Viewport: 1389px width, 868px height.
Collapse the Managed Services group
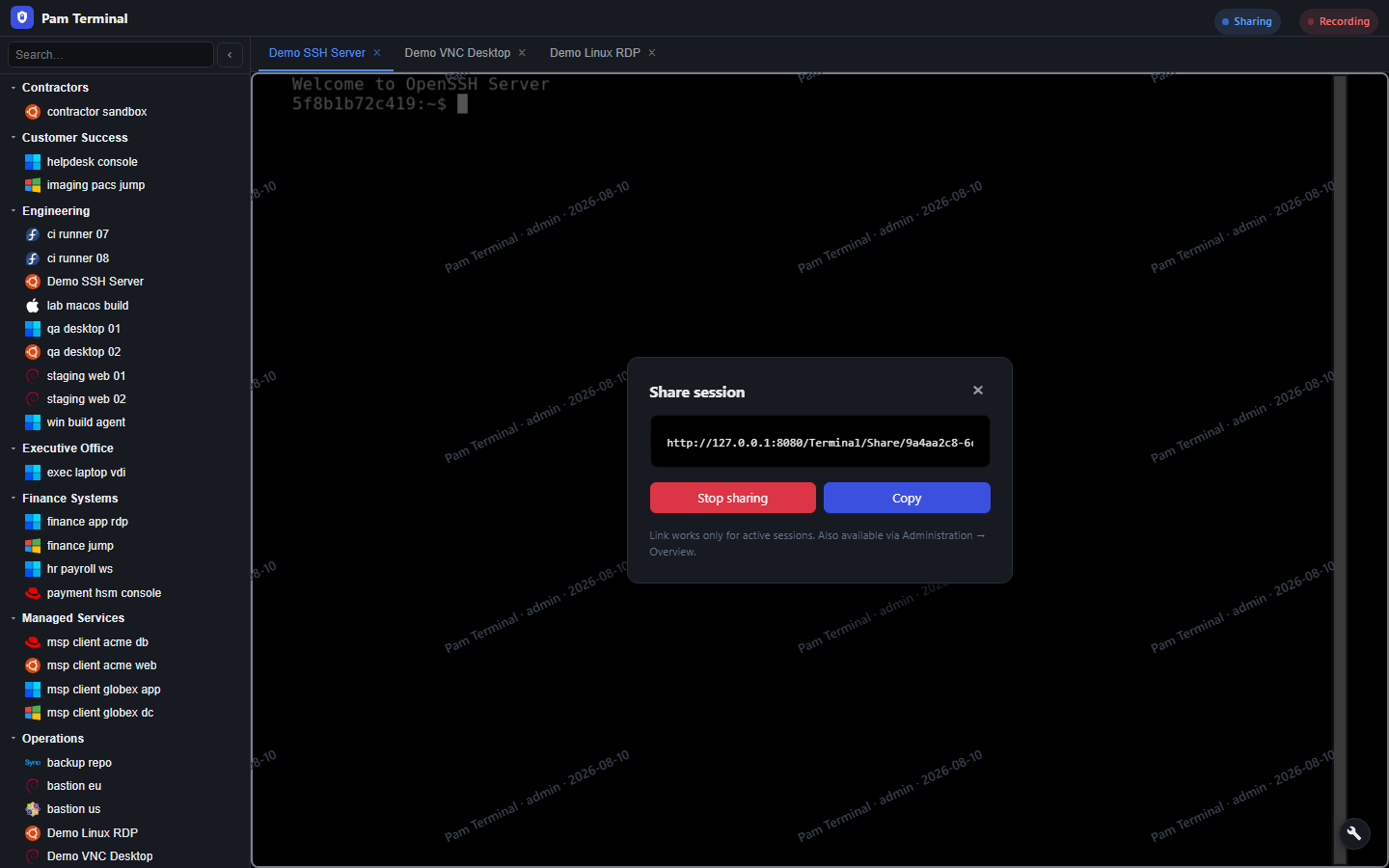coord(14,618)
